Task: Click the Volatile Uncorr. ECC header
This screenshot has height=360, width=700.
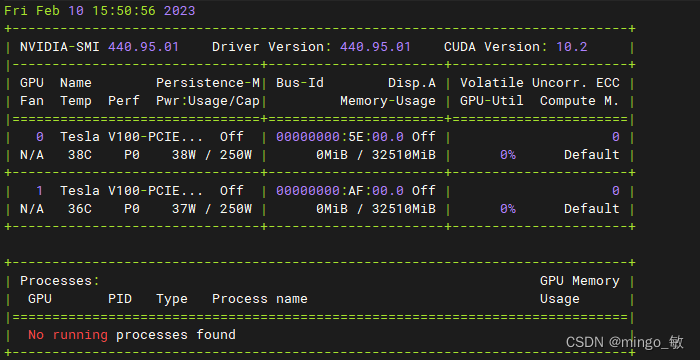Action: tap(540, 83)
